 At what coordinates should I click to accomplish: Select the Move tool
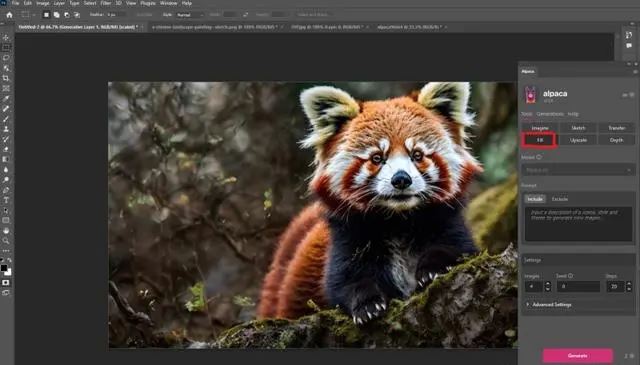coord(6,38)
